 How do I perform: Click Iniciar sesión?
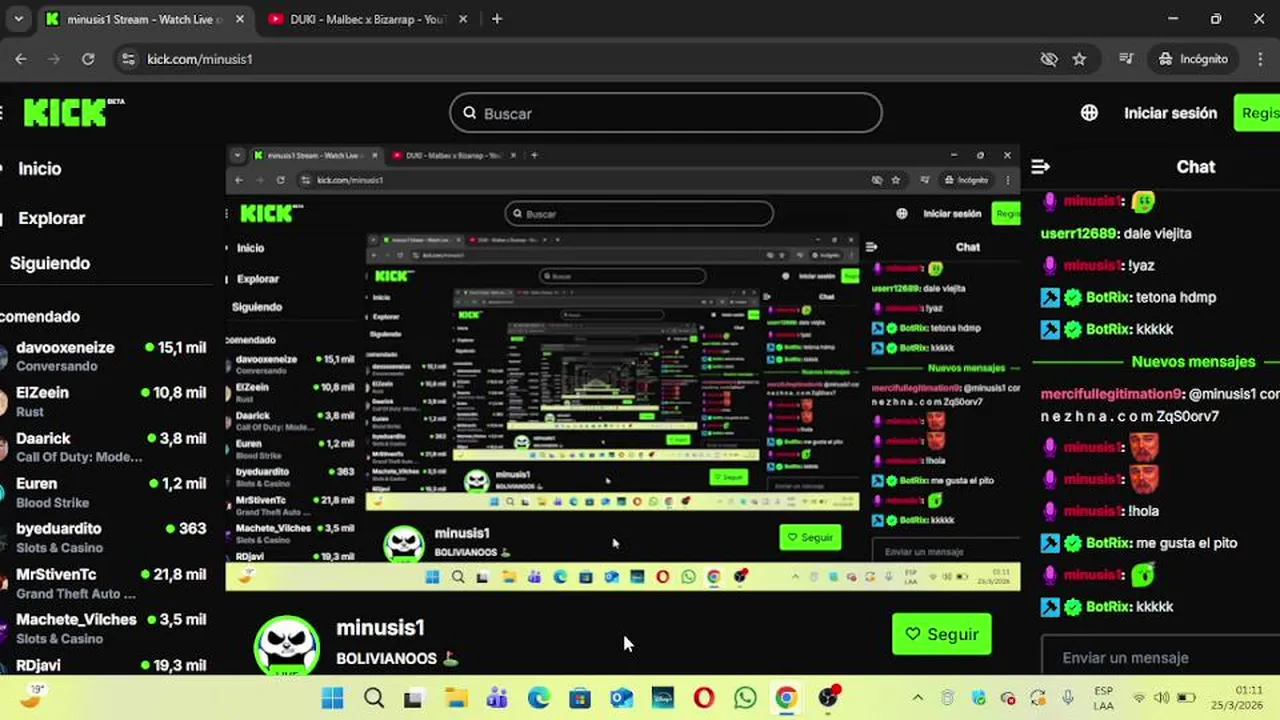(1170, 113)
